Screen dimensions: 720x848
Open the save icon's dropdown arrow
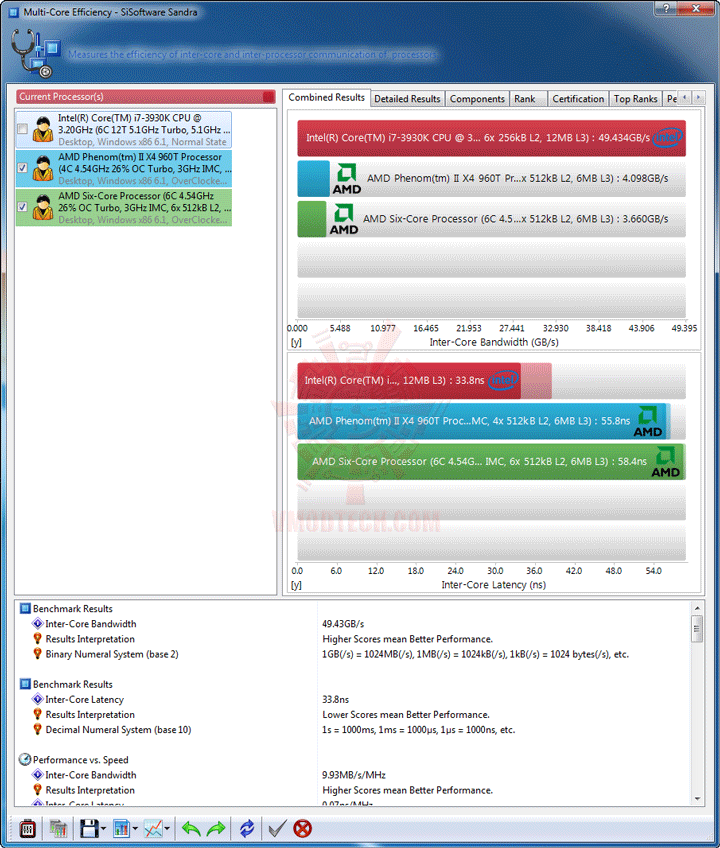click(x=103, y=829)
